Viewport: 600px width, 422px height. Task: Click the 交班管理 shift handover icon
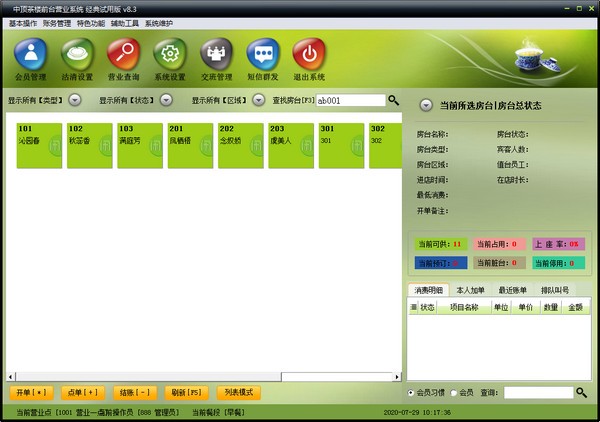click(216, 58)
